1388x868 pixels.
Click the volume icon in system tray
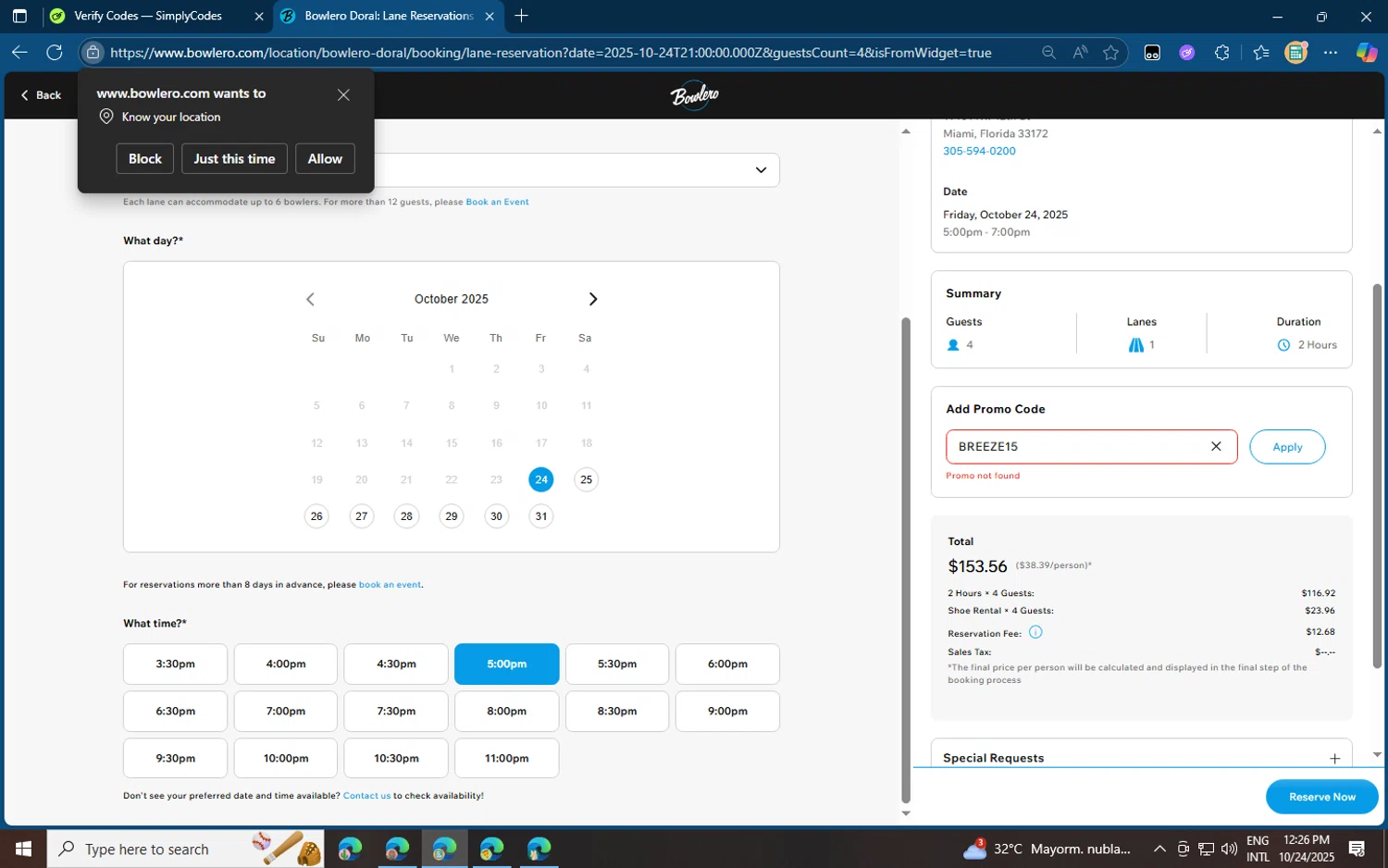(x=1229, y=849)
